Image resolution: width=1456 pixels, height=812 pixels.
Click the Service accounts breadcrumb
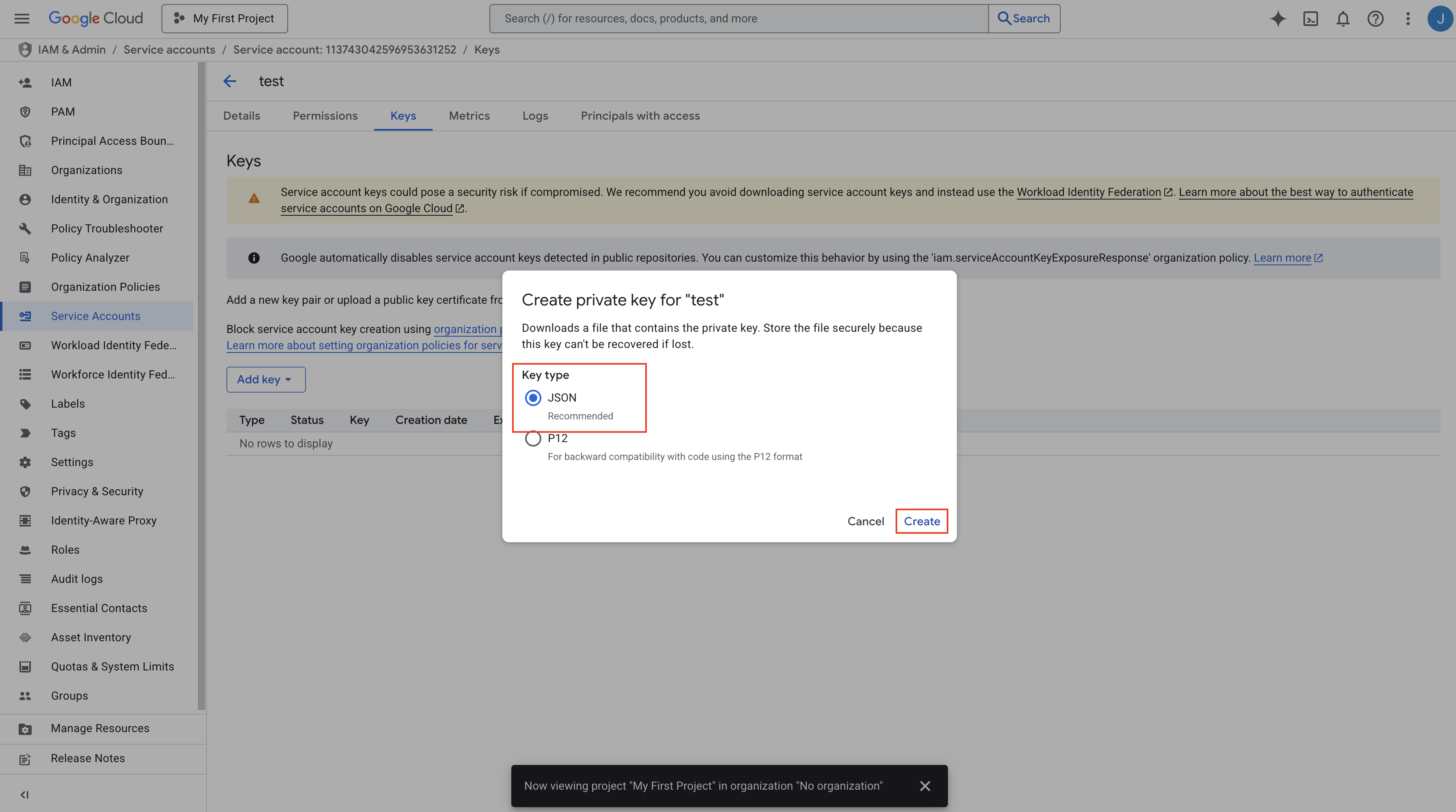170,50
